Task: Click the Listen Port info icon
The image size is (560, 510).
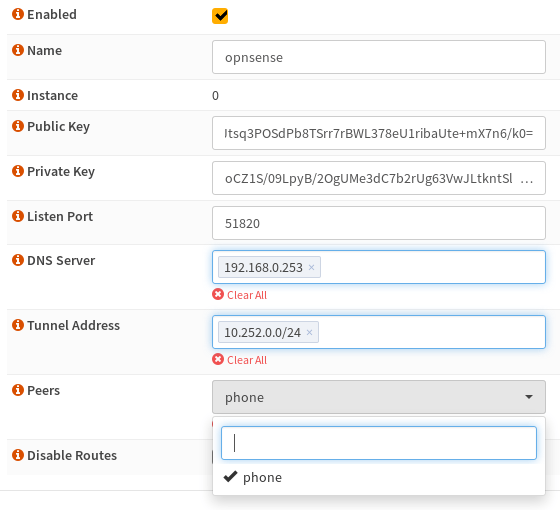Action: point(18,216)
